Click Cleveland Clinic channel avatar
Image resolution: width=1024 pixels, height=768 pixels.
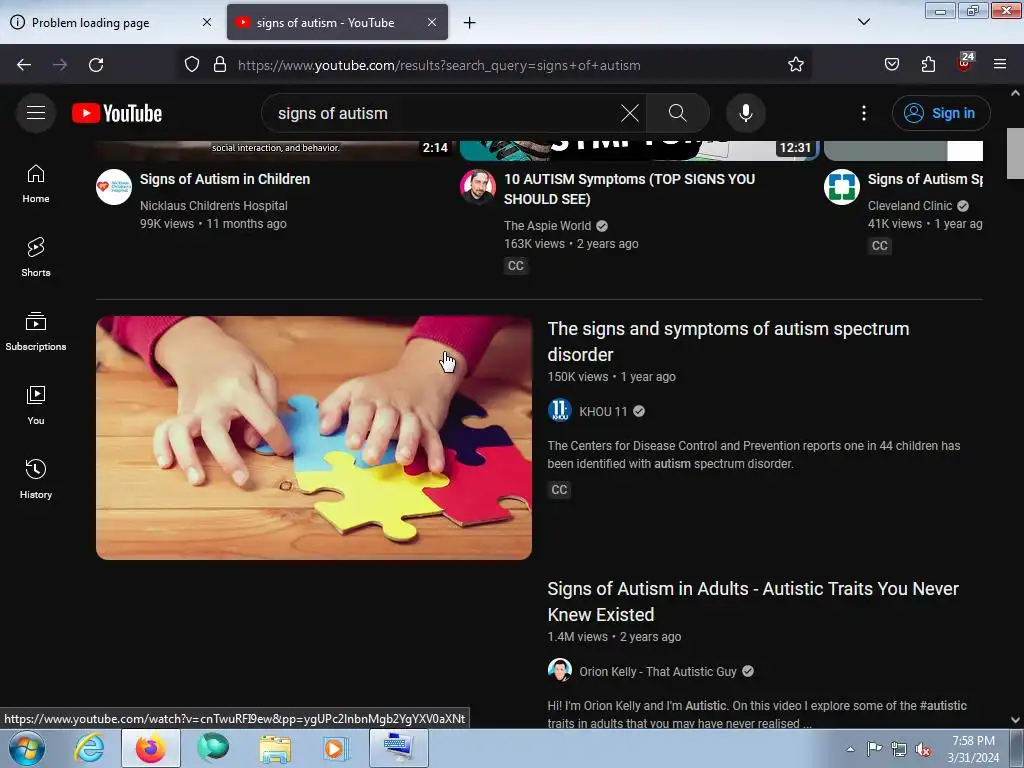click(842, 187)
